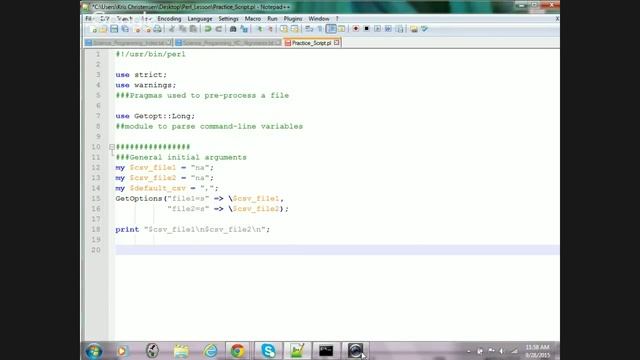Screen dimensions: 640x360
Task: Cut selection with the scissors icon
Action: [x=172, y=29]
